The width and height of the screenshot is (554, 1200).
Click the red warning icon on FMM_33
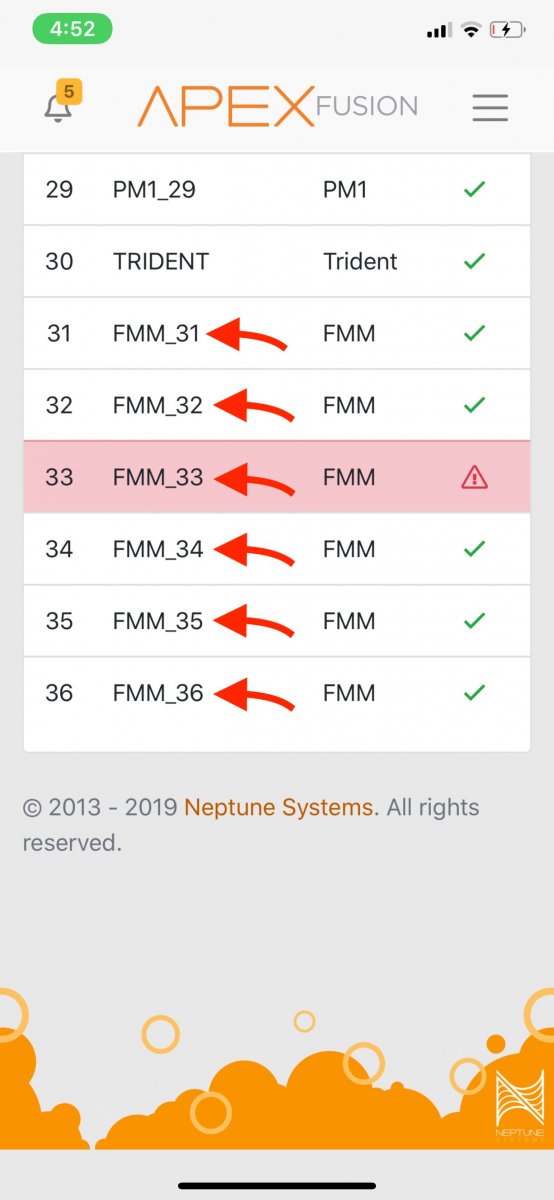pos(474,478)
